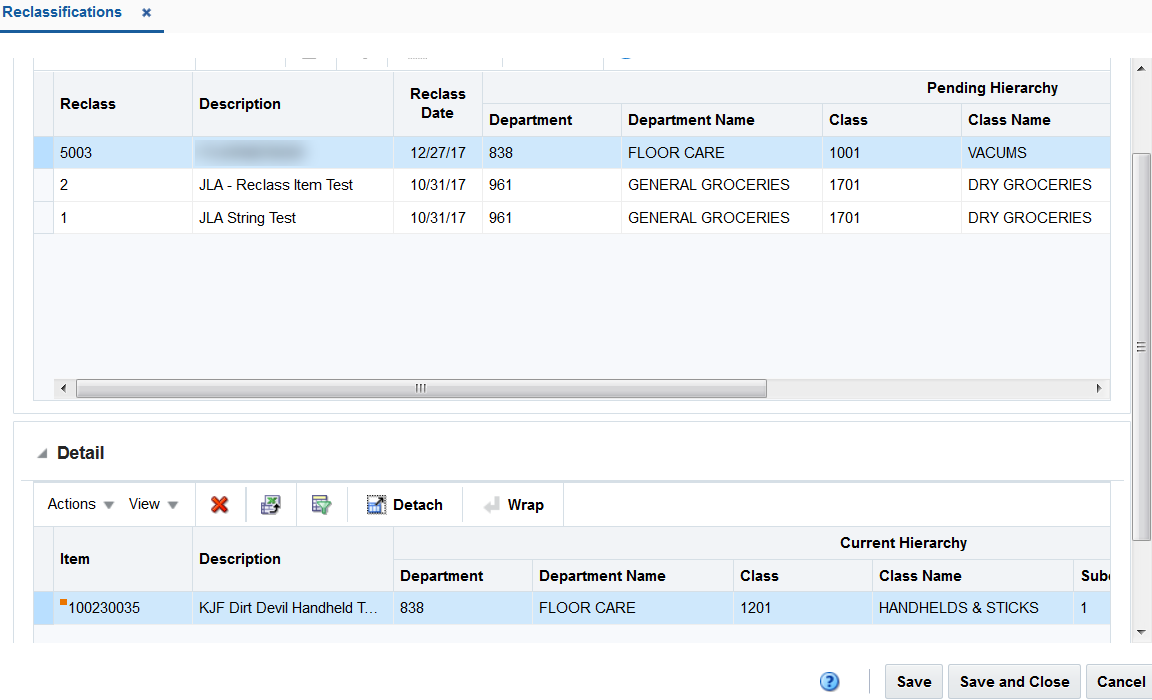Click reclass date 12/27/17 cell
This screenshot has width=1152, height=700.
point(438,153)
